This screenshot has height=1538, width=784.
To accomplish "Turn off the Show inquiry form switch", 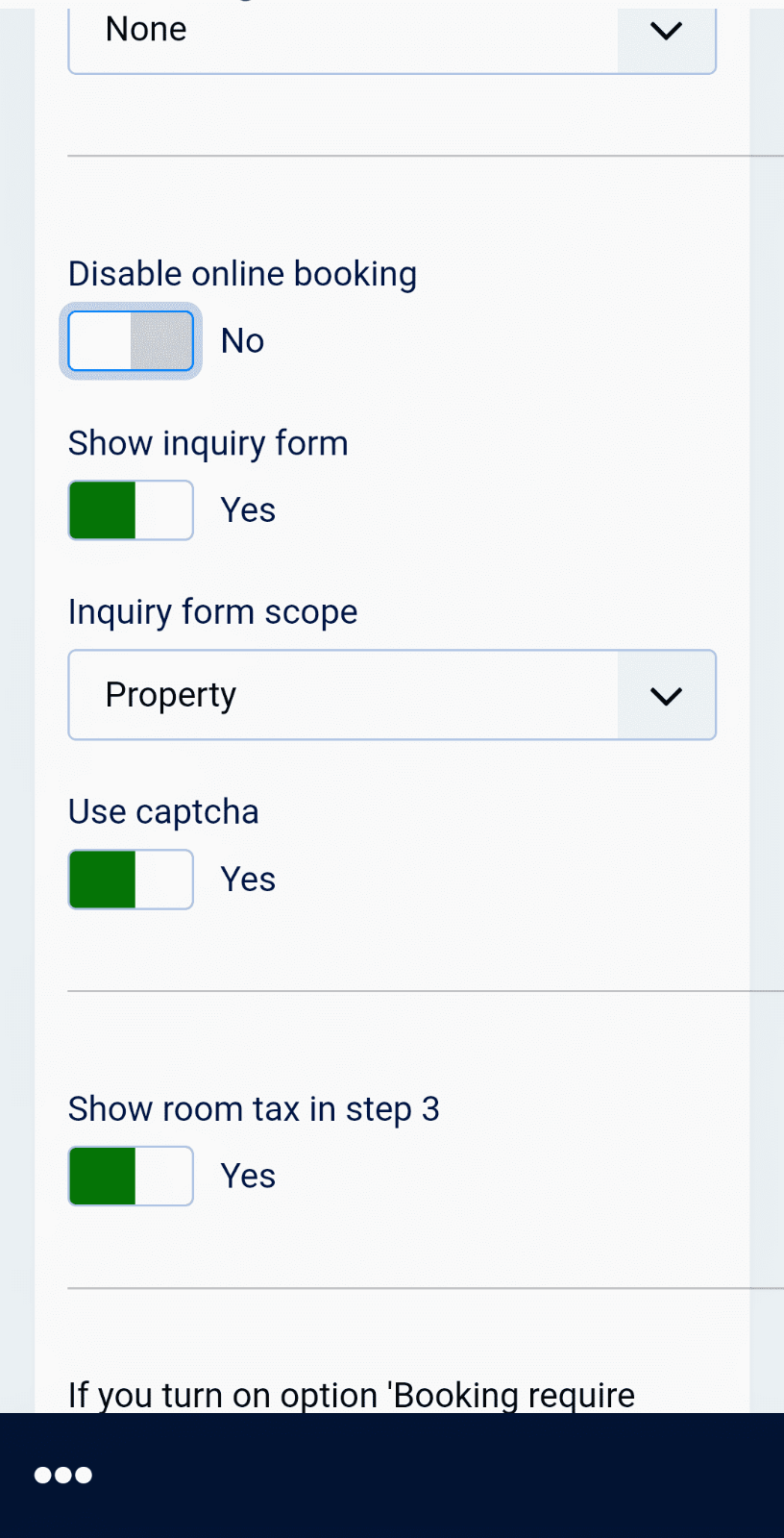I will click(131, 510).
